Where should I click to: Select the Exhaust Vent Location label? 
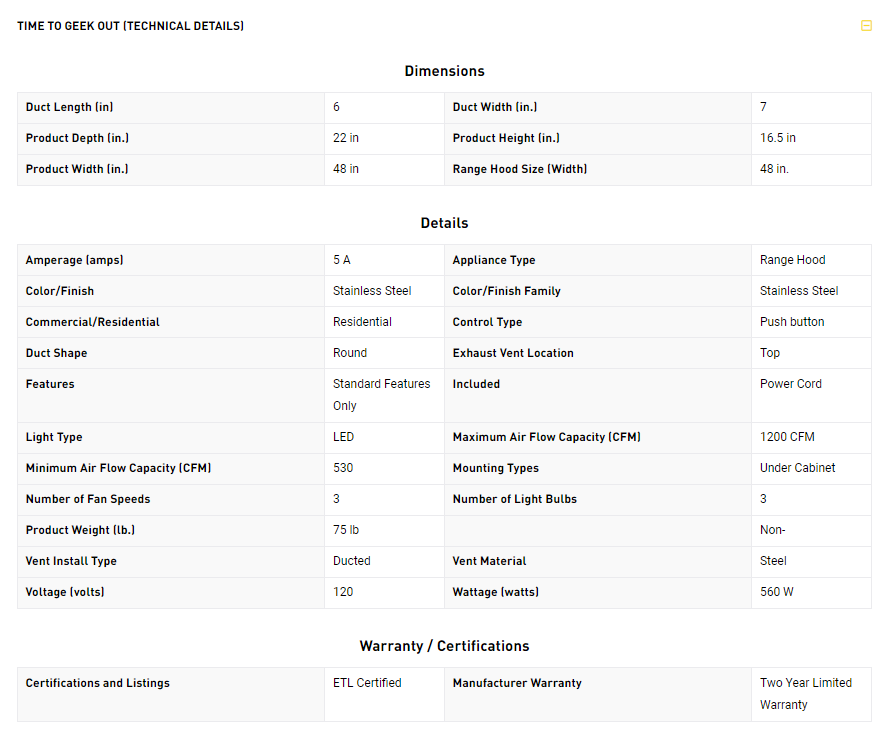click(513, 353)
